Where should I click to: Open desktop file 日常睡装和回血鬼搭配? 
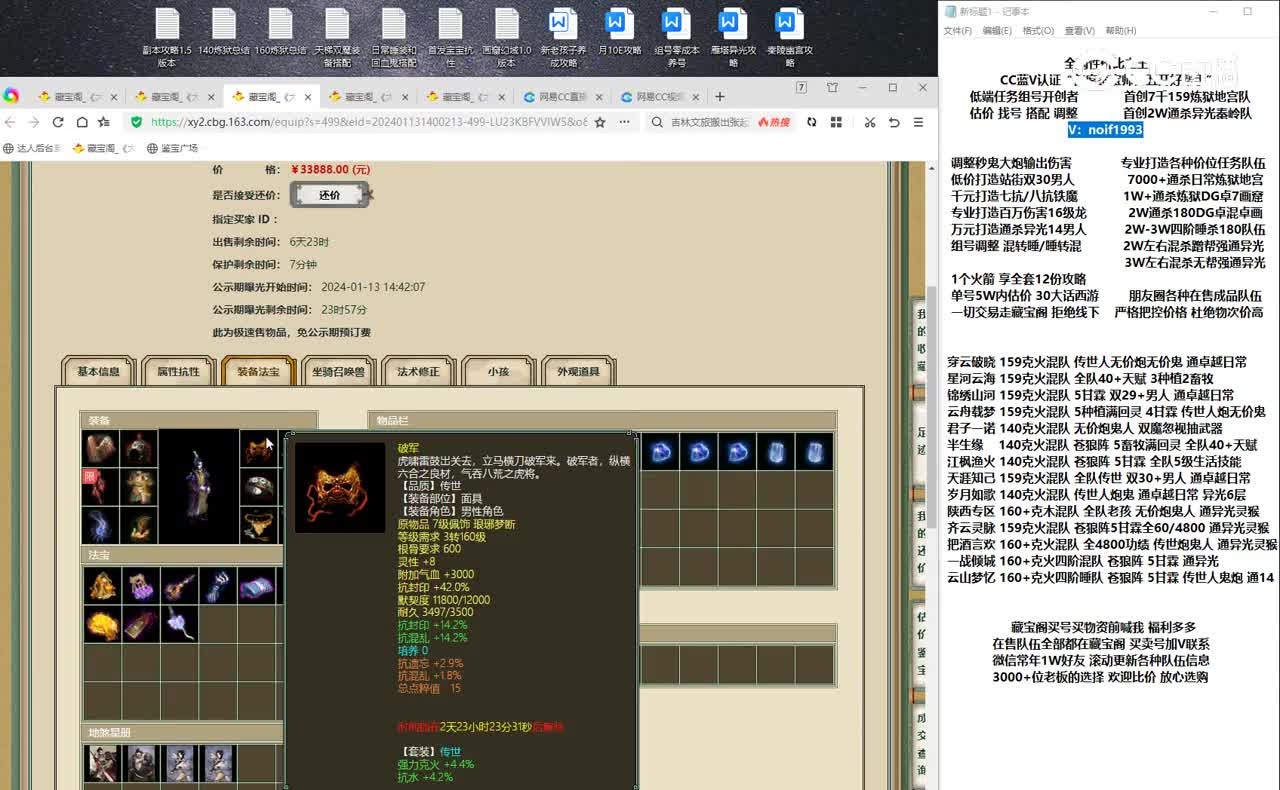(394, 38)
